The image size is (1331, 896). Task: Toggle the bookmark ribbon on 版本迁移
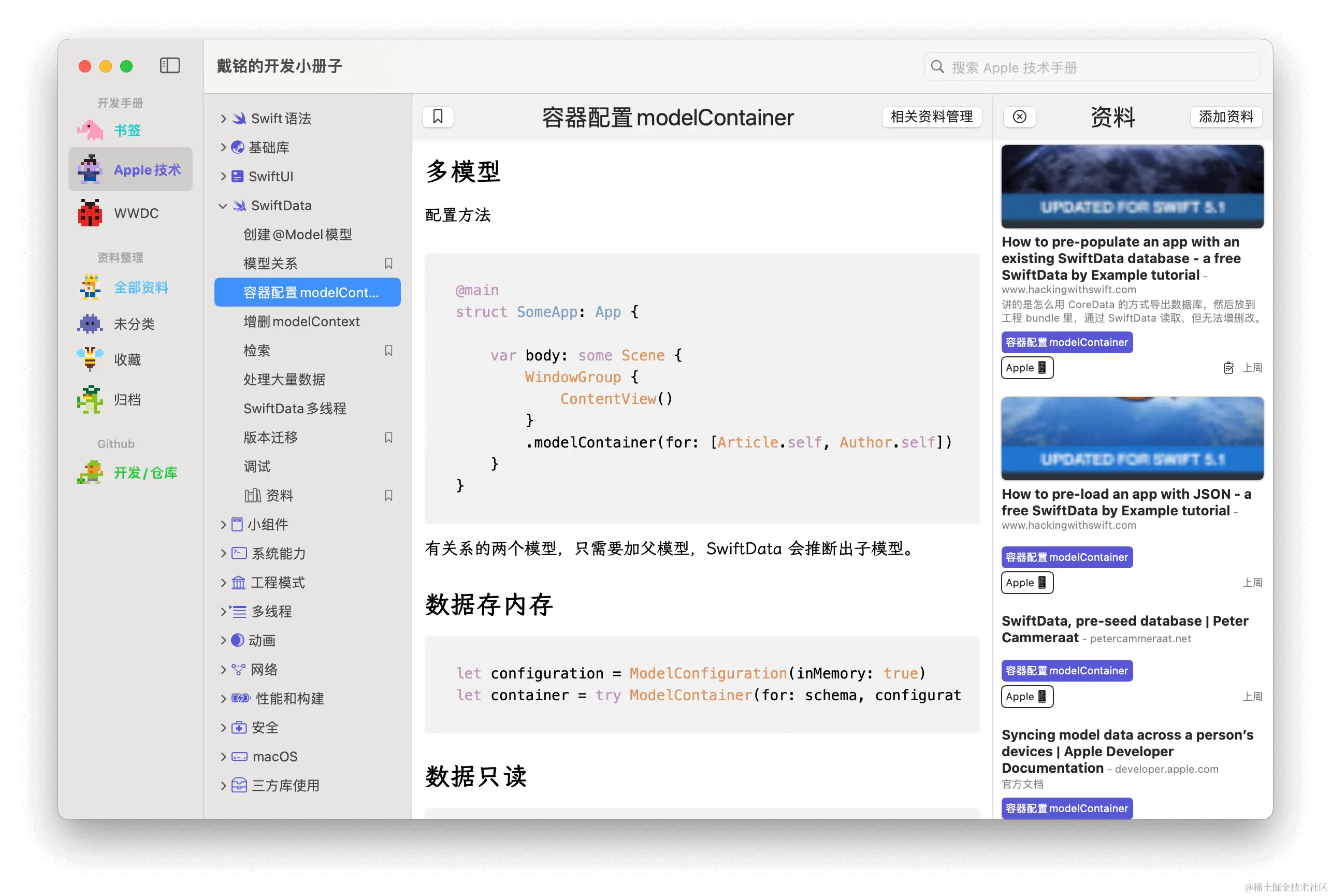[x=388, y=437]
